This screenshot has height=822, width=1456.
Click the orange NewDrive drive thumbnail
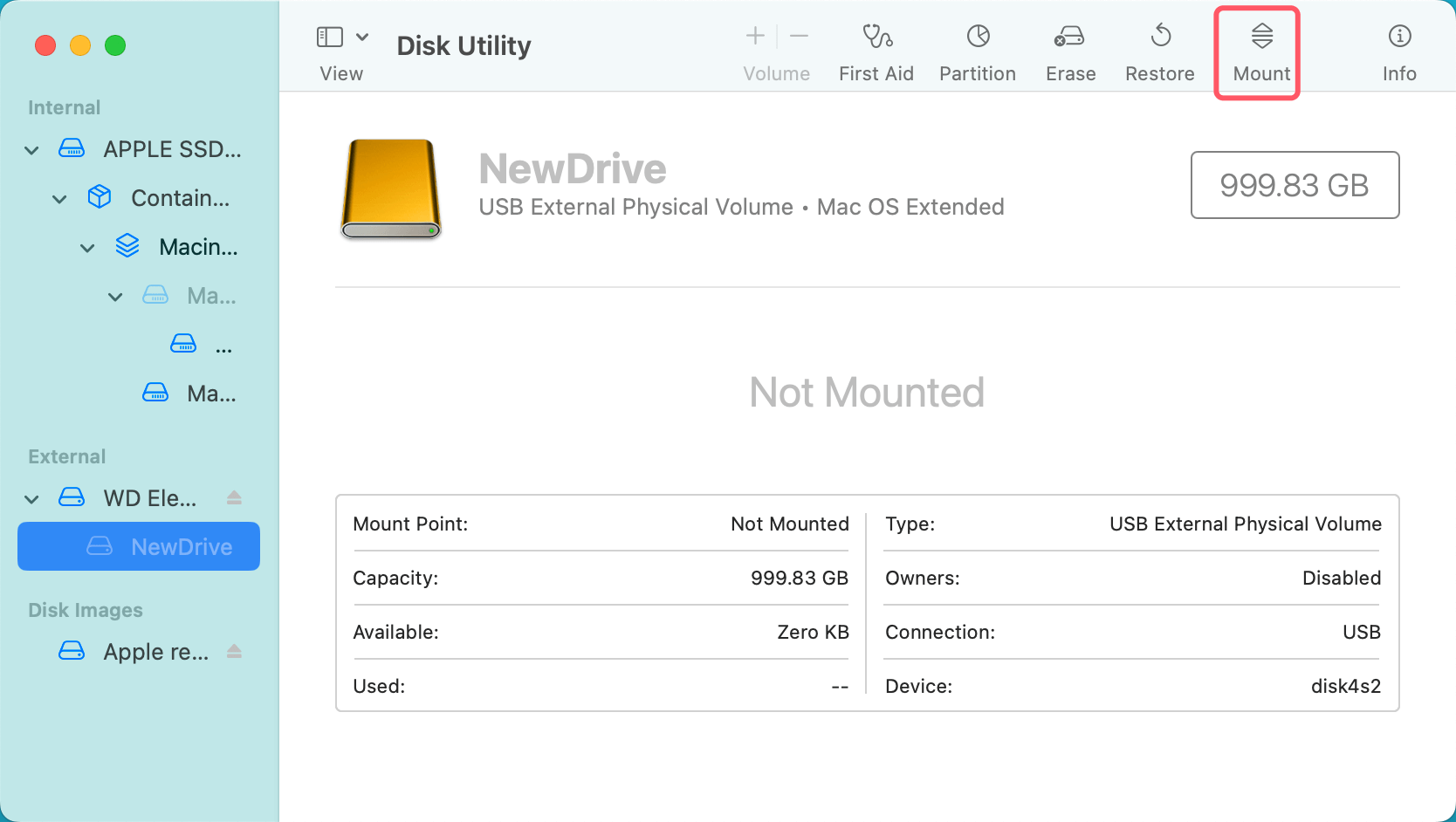[x=390, y=189]
